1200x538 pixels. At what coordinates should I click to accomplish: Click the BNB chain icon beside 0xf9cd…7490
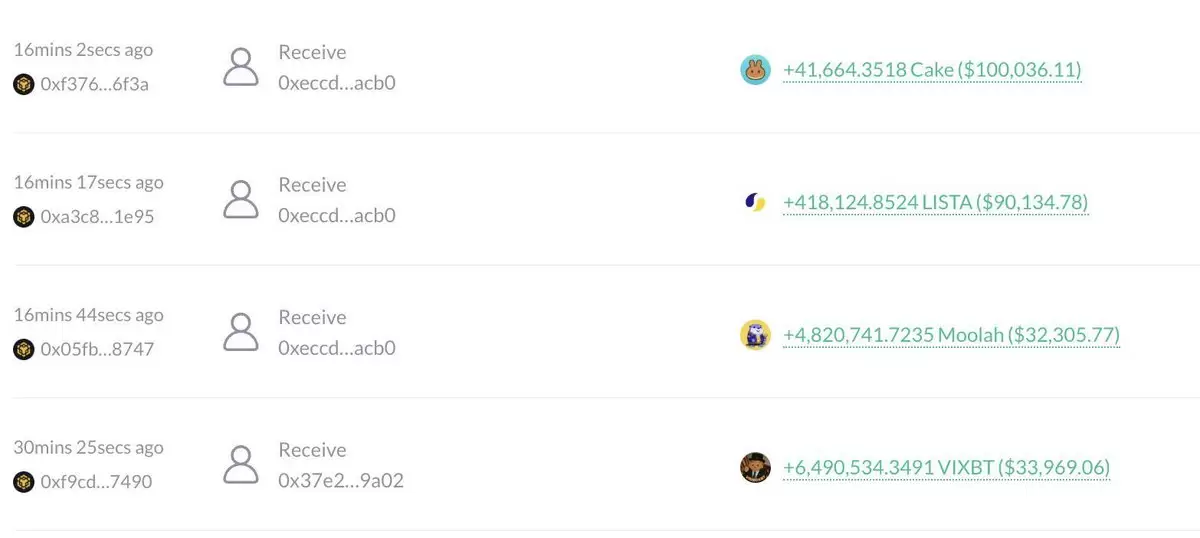pyautogui.click(x=23, y=482)
